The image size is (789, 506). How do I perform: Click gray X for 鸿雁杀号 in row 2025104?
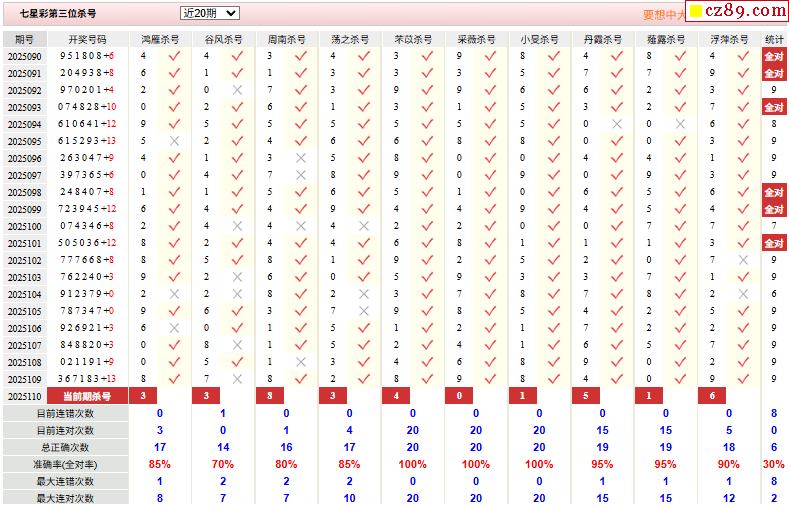click(x=174, y=294)
